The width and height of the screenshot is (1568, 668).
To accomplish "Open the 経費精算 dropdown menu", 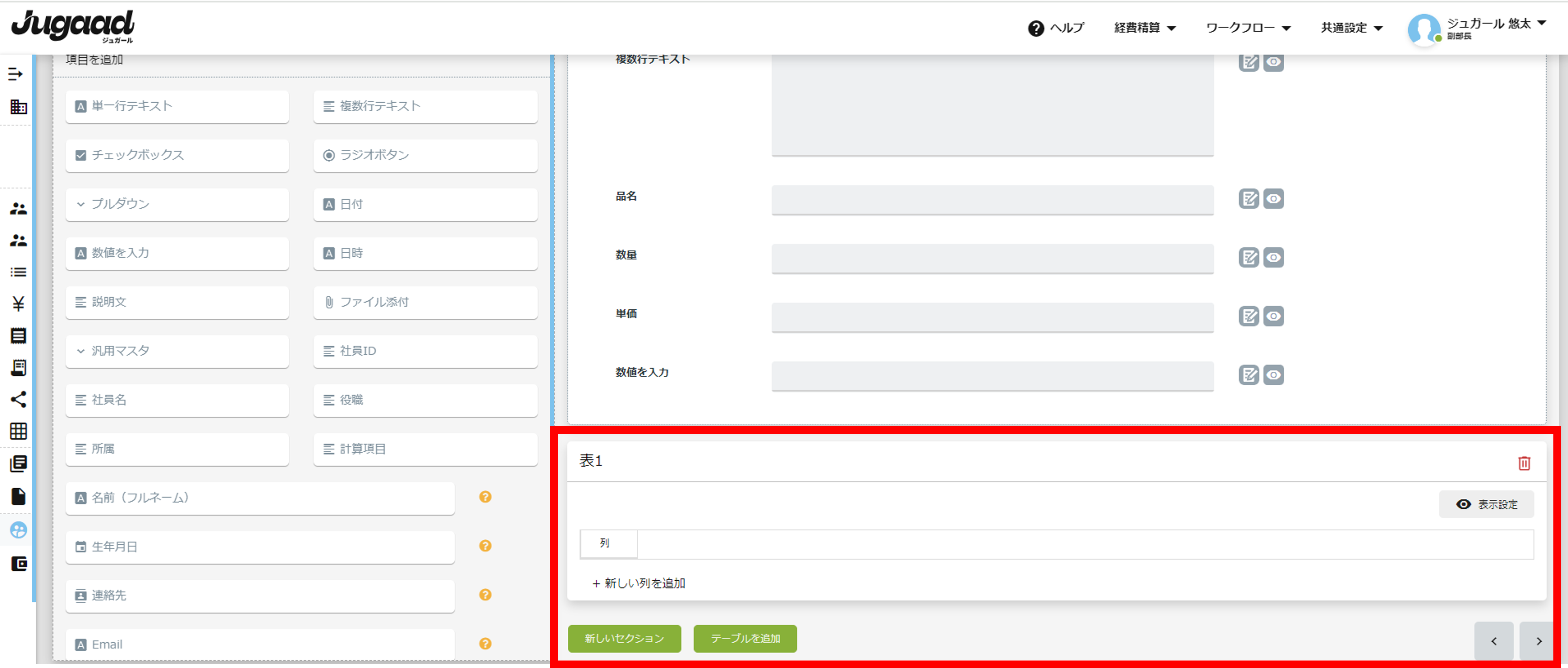I will pos(1144,28).
